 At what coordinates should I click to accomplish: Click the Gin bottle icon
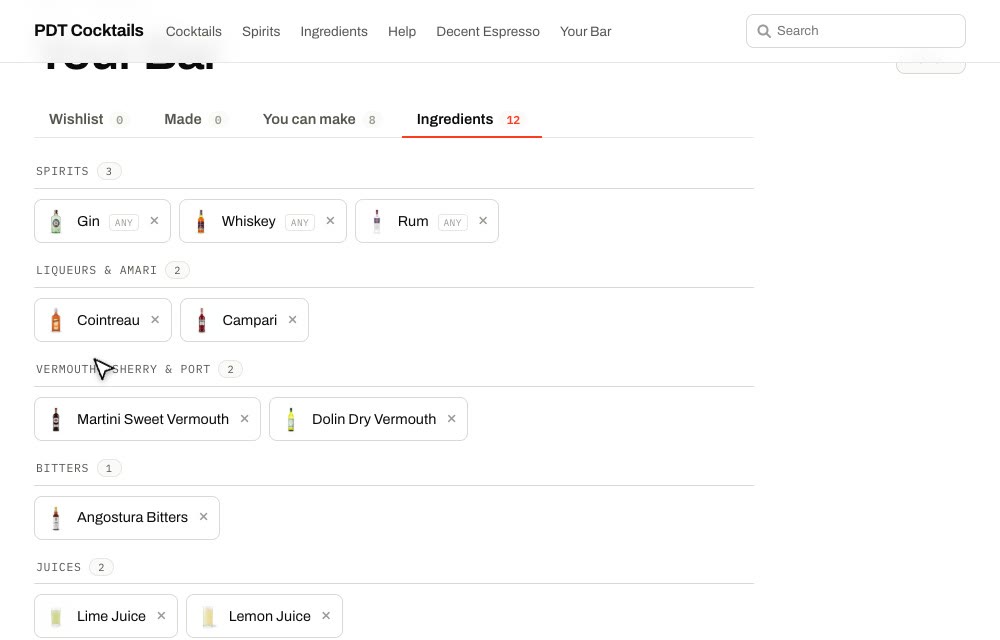(x=56, y=221)
